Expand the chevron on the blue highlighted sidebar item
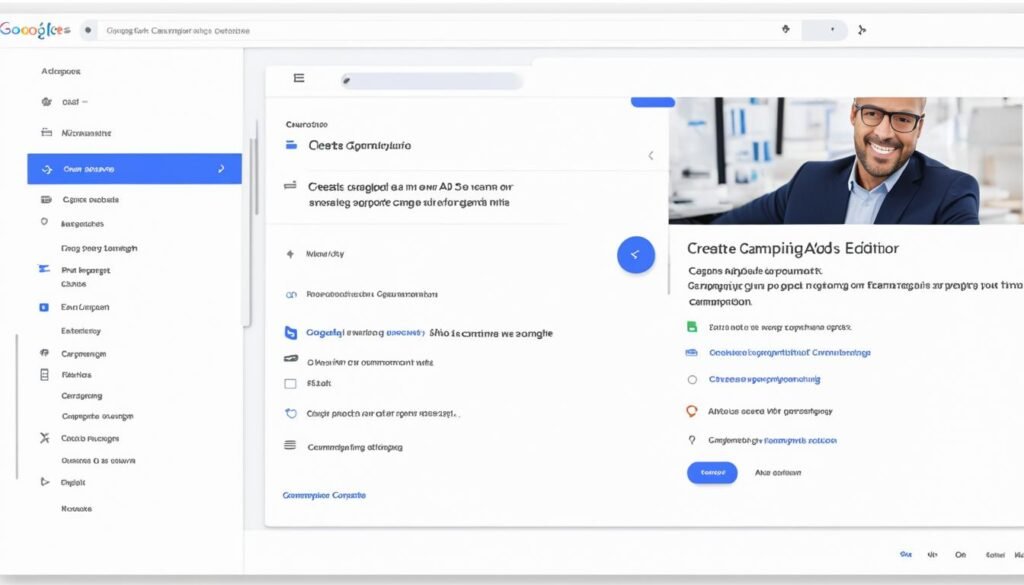Viewport: 1024px width, 585px height. pyautogui.click(x=221, y=168)
